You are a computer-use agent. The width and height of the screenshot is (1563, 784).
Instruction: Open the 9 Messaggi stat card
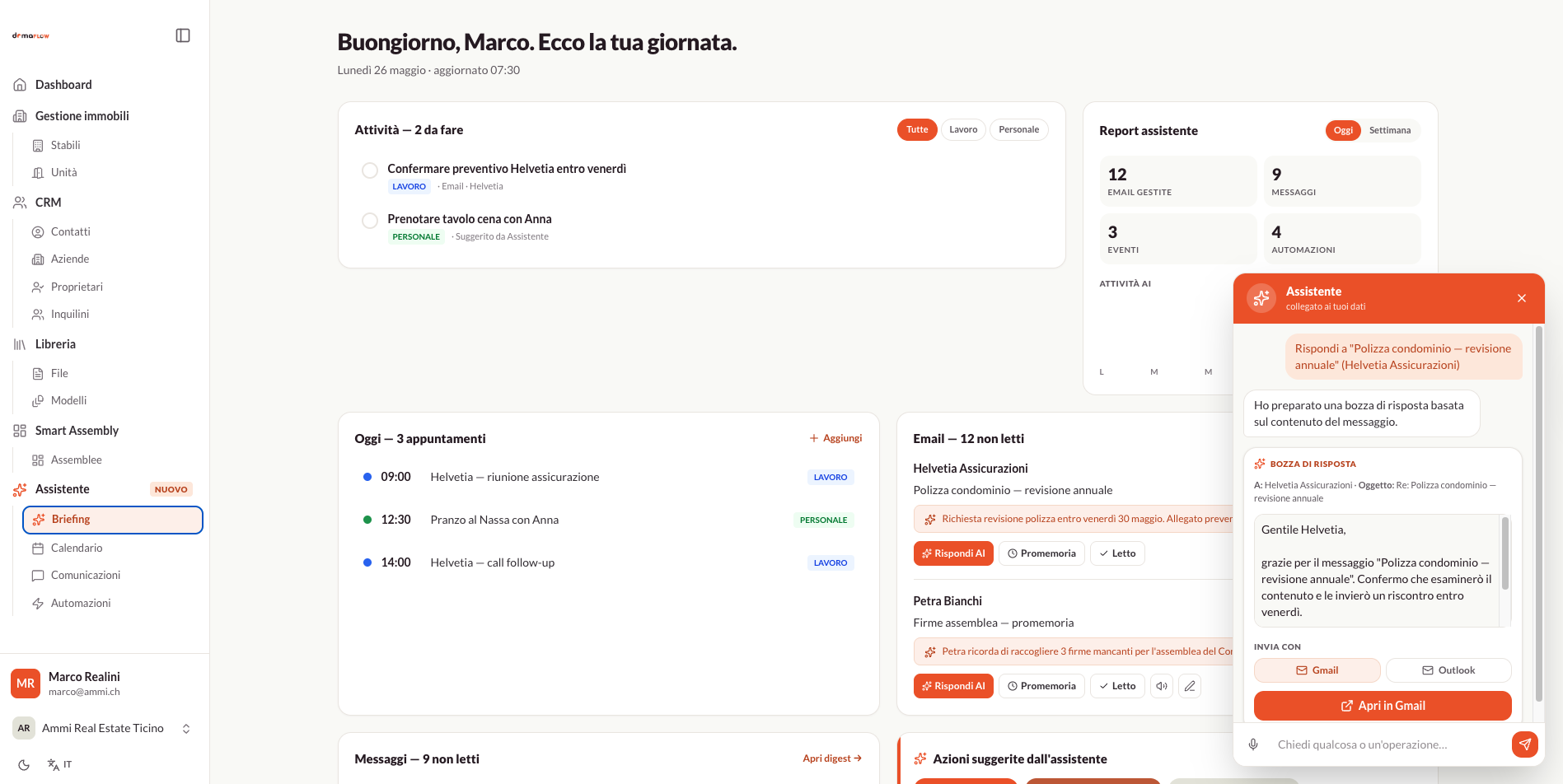(x=1342, y=181)
